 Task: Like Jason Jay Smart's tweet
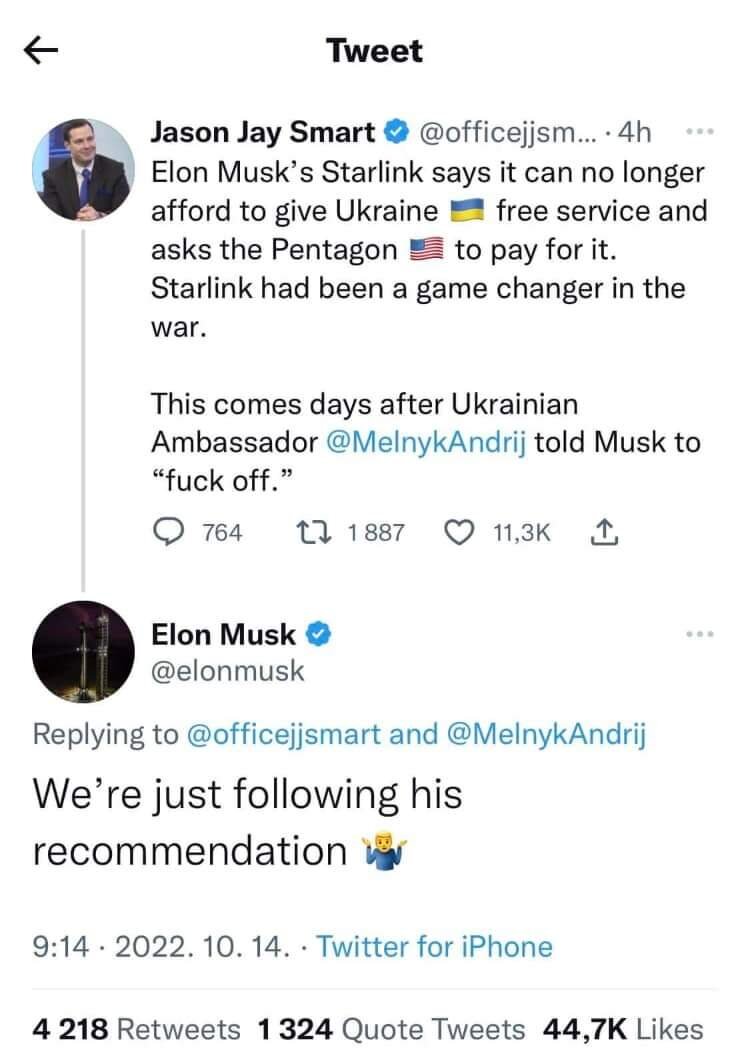(461, 532)
